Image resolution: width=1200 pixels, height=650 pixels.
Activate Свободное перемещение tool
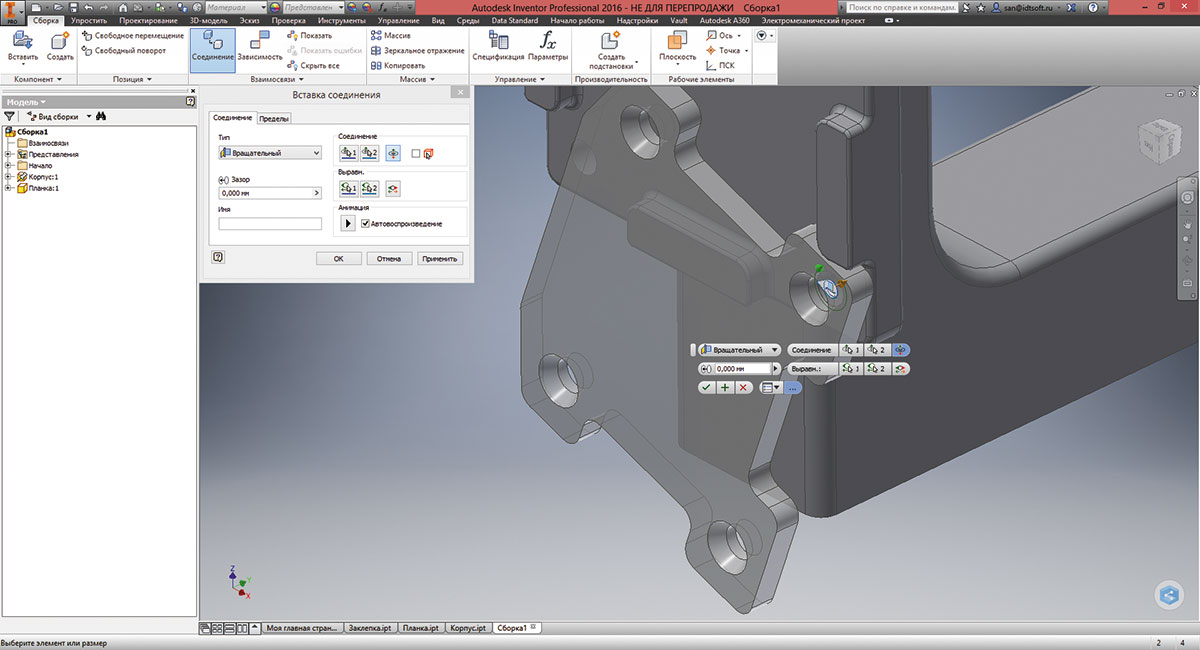134,36
